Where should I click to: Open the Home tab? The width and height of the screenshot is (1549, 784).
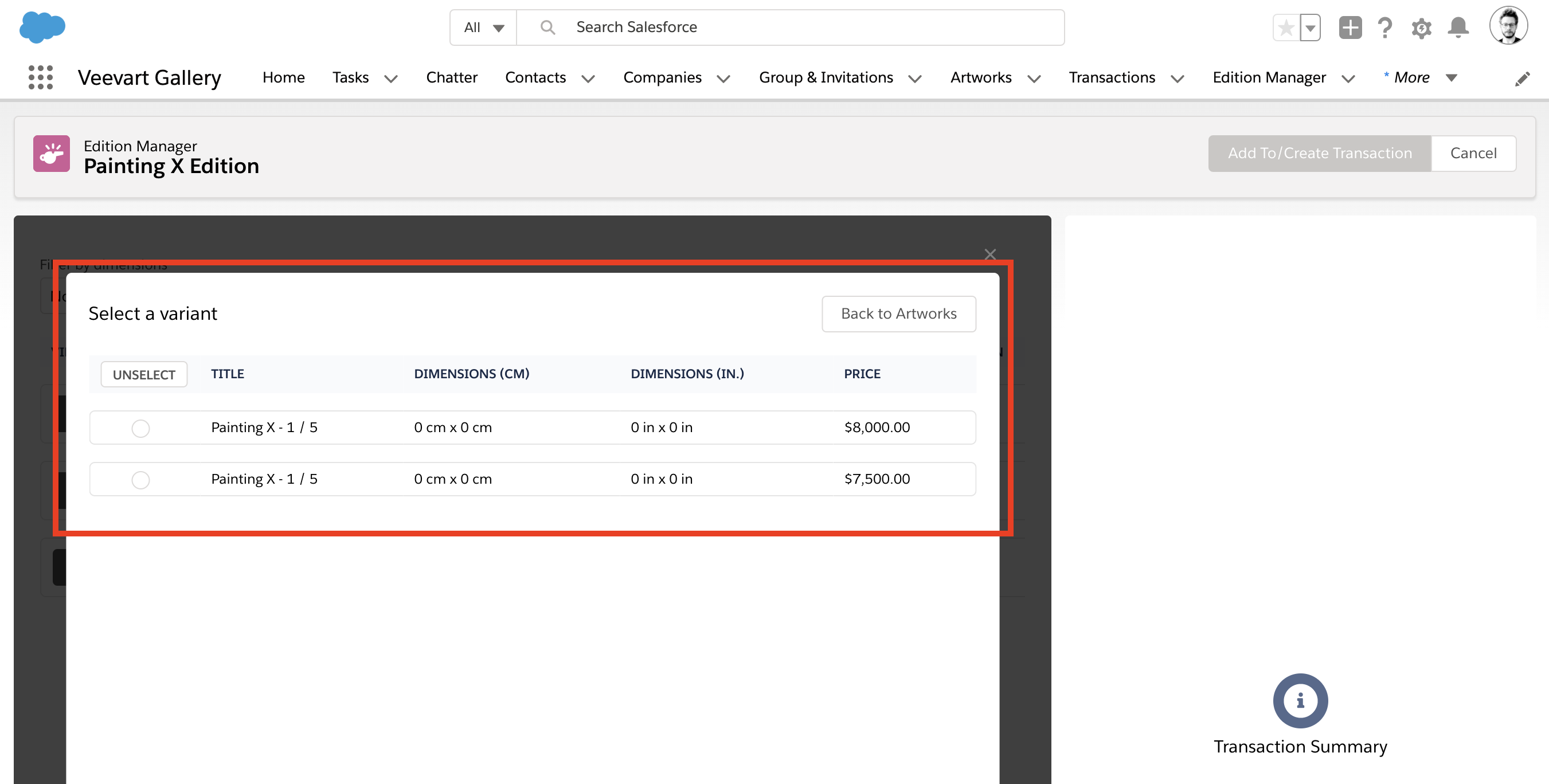283,77
